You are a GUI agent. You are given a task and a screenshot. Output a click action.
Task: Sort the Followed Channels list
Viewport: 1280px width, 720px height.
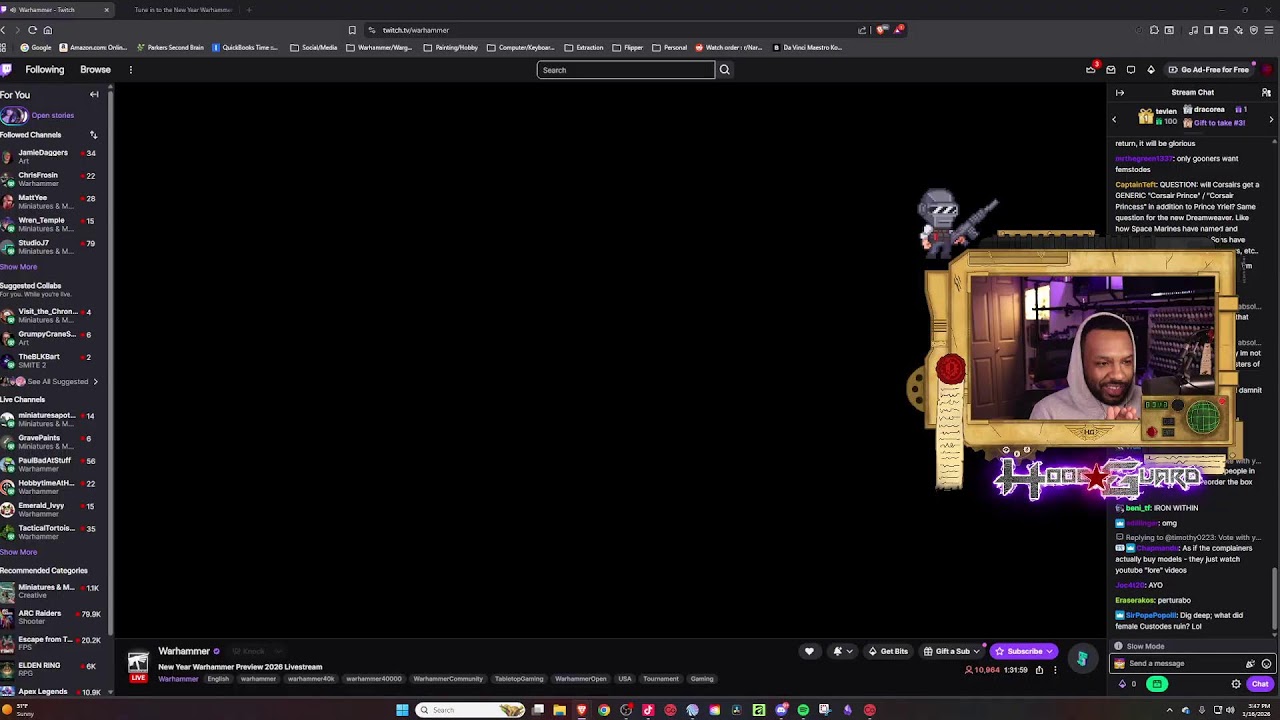point(93,135)
